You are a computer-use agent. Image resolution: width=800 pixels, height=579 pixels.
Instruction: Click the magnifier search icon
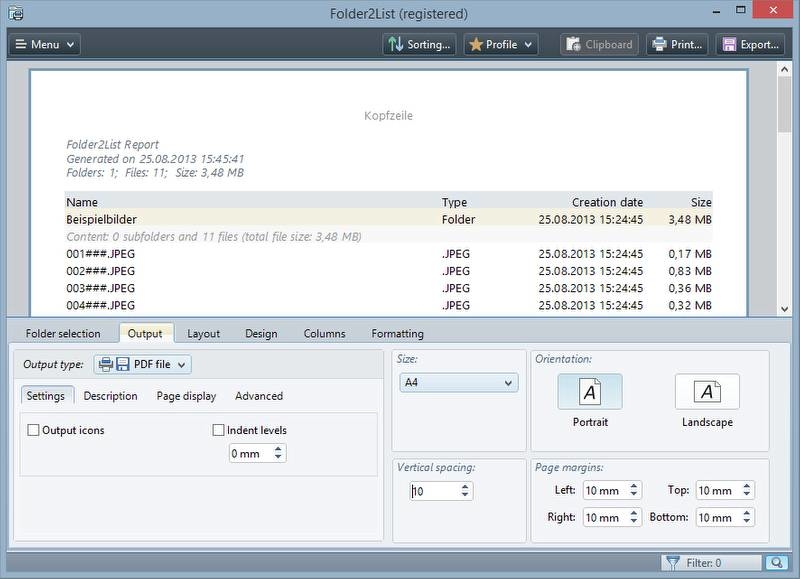(776, 563)
